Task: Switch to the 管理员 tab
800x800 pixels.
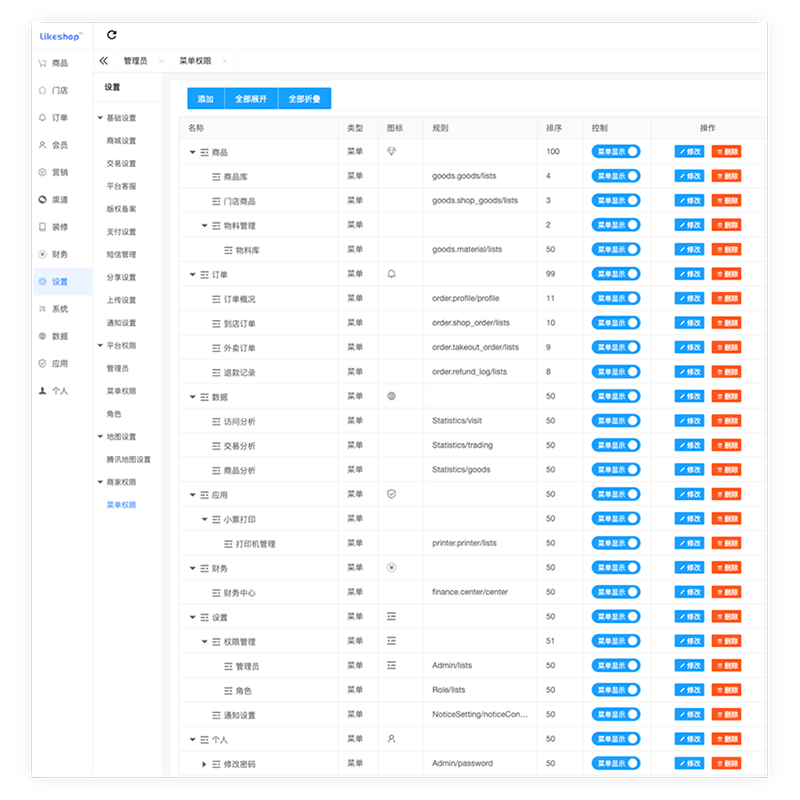Action: pyautogui.click(x=135, y=60)
